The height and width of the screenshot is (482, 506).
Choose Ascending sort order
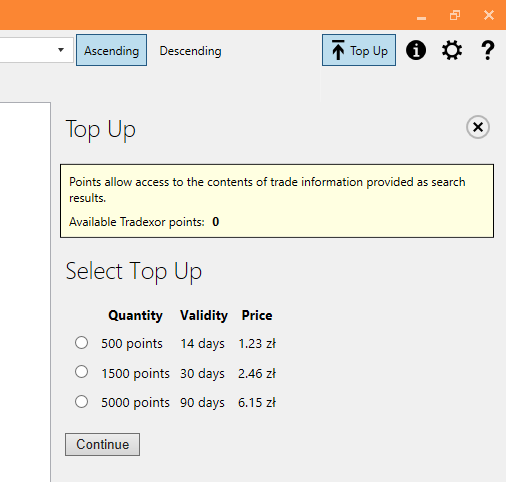(x=111, y=50)
